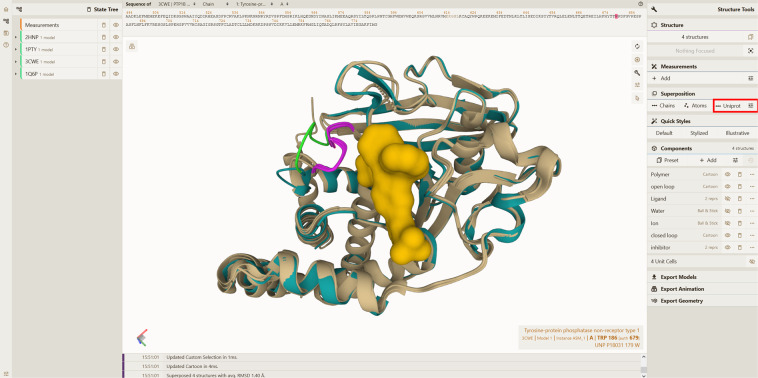
Task: Open viewport settings wrench icon
Action: [x=637, y=73]
